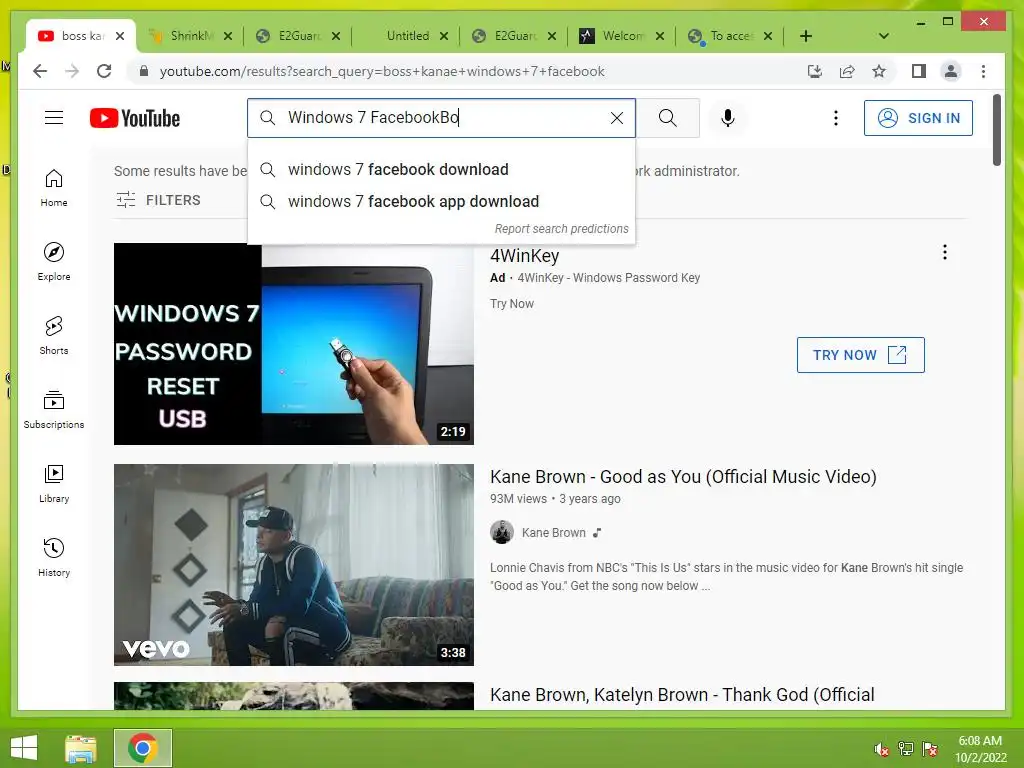
Task: Open Subscriptions in the sidebar
Action: pyautogui.click(x=54, y=409)
